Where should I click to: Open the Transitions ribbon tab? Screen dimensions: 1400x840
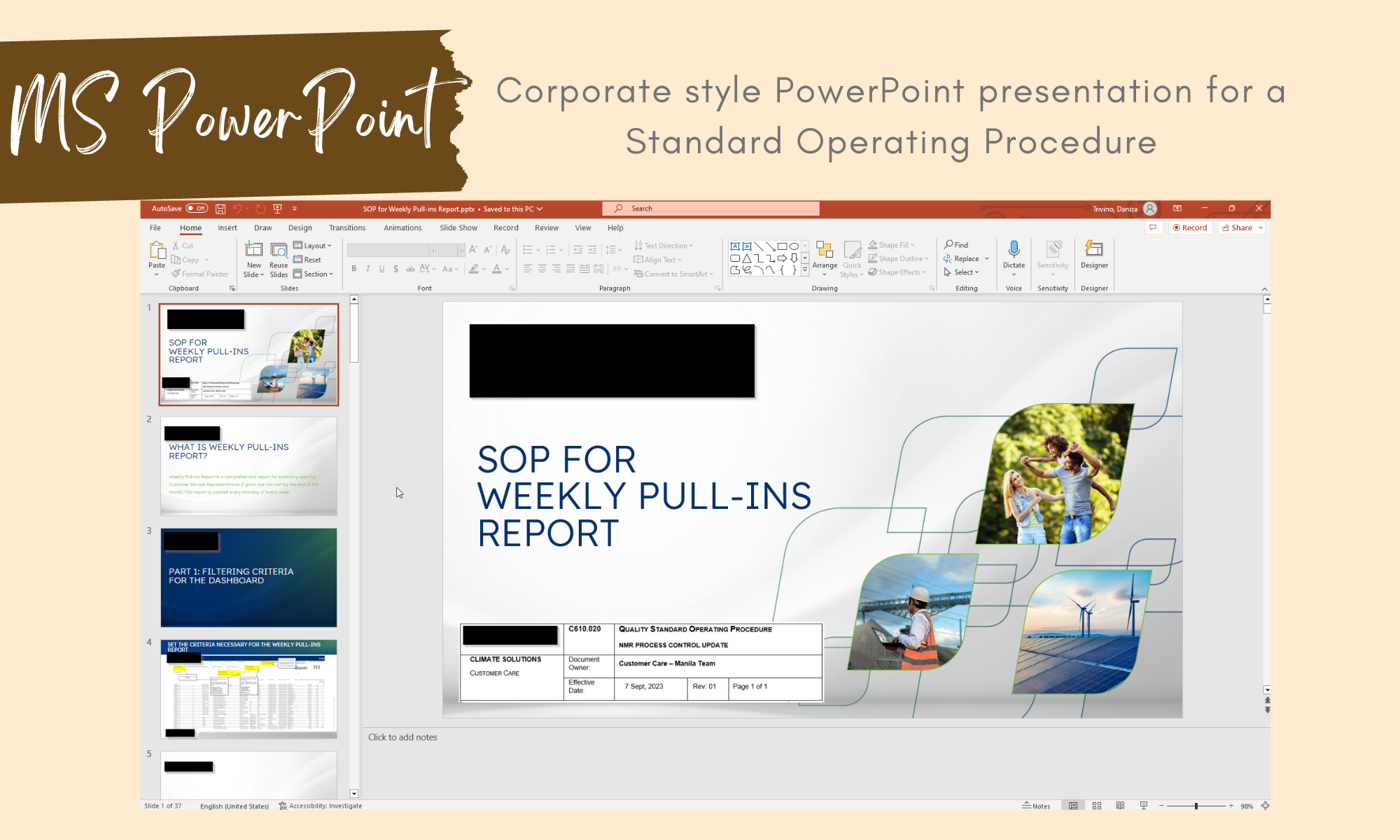347,227
